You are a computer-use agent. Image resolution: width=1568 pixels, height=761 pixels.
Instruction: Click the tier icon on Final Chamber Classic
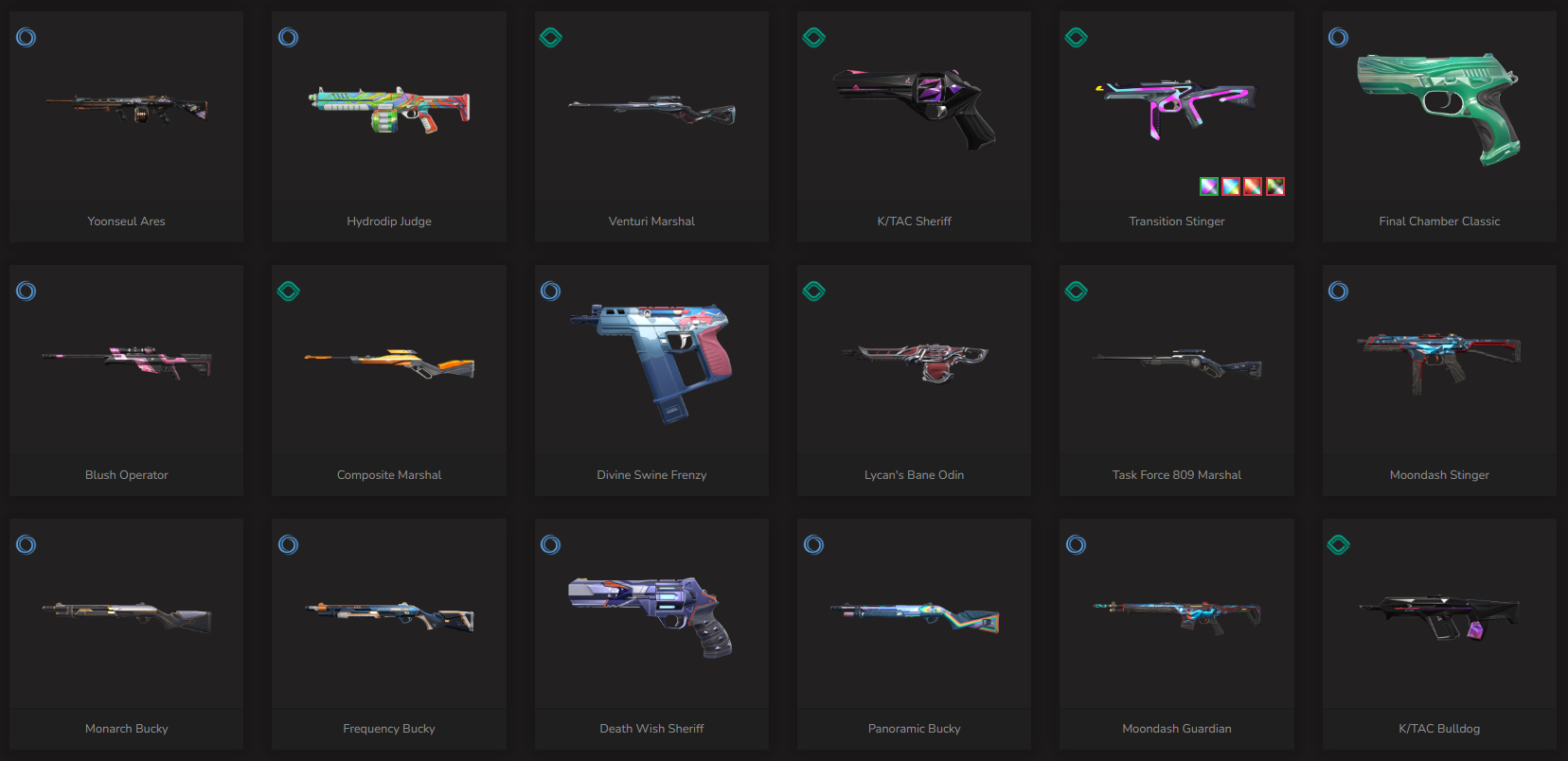pyautogui.click(x=1338, y=38)
